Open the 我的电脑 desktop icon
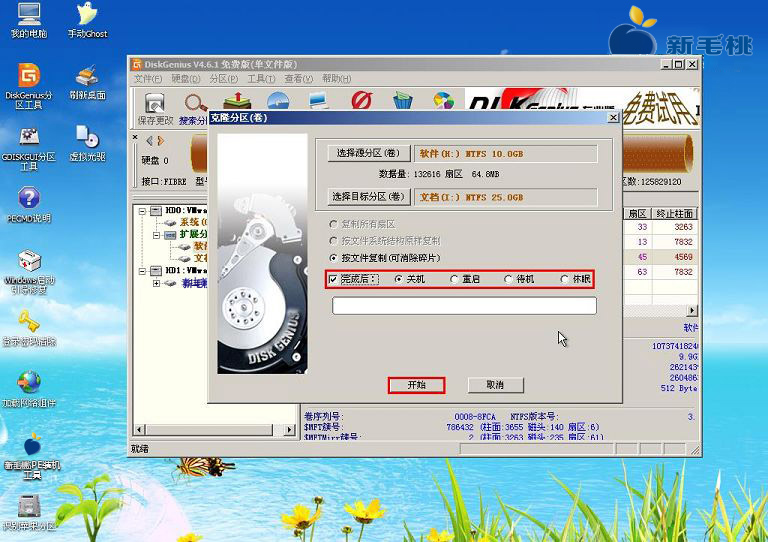This screenshot has width=768, height=542. click(29, 21)
